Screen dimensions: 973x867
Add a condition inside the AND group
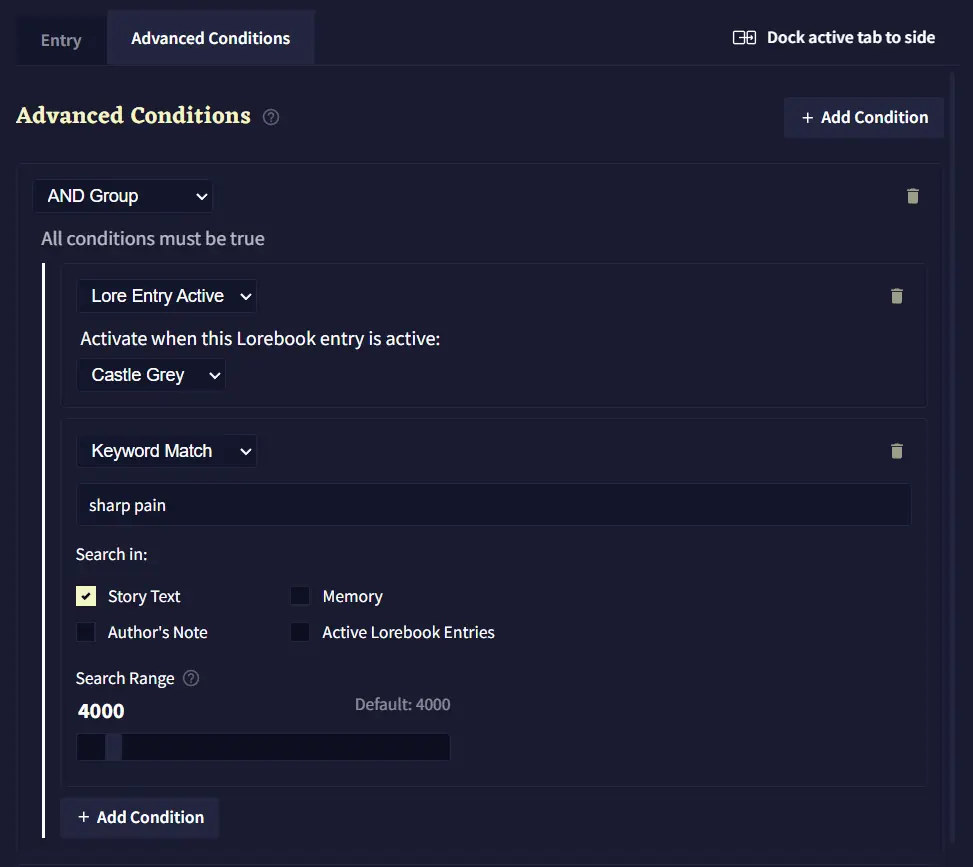click(140, 817)
